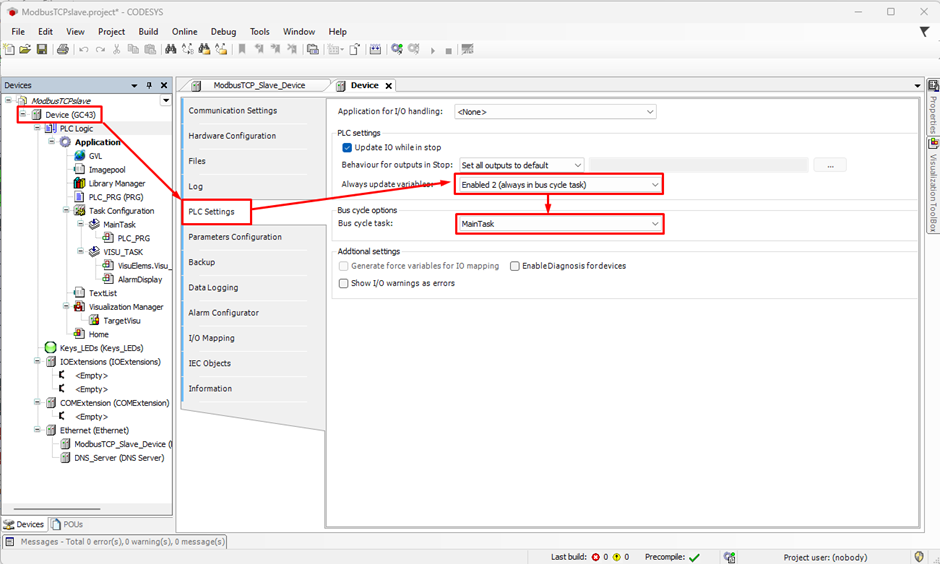Collapse the Ethernet (Ethernet) tree node
Image resolution: width=940 pixels, height=564 pixels.
[x=37, y=430]
